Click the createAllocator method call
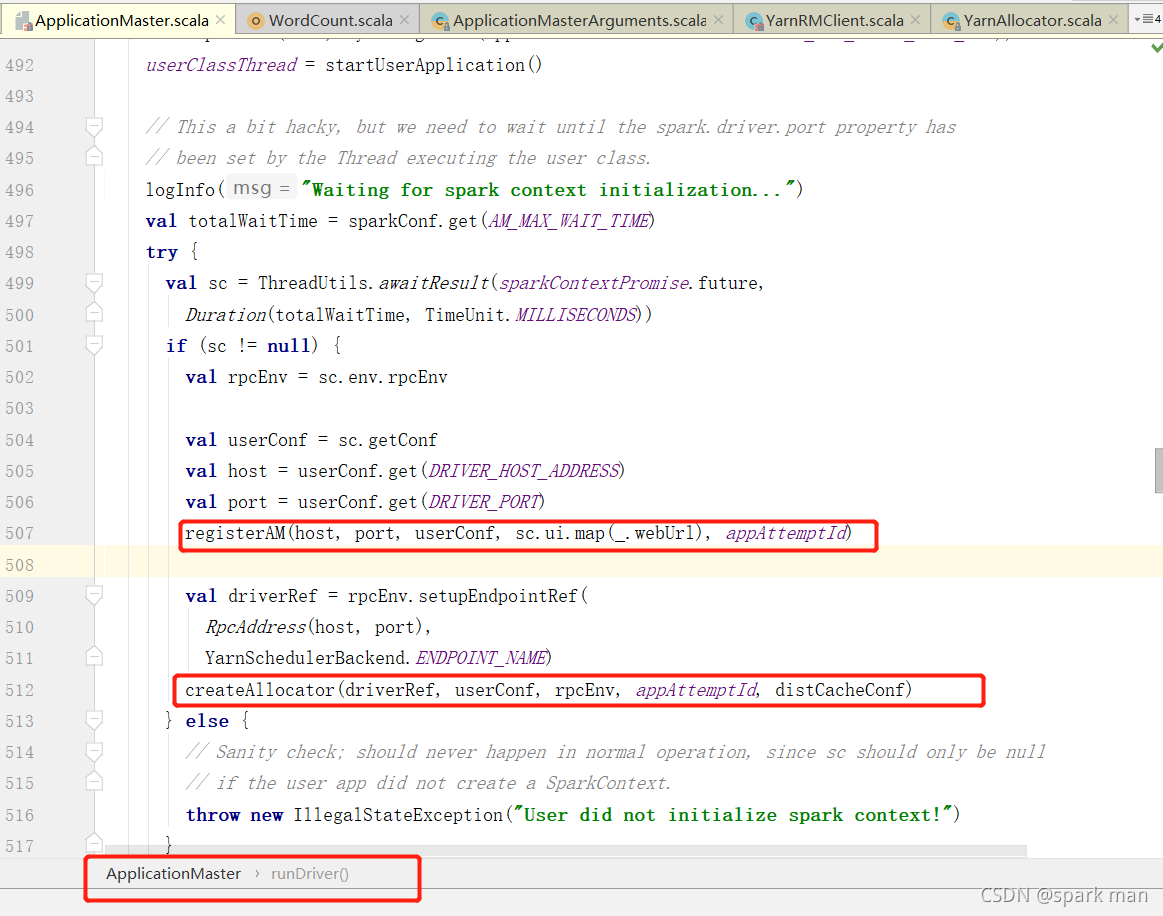Viewport: 1163px width, 916px height. point(259,690)
